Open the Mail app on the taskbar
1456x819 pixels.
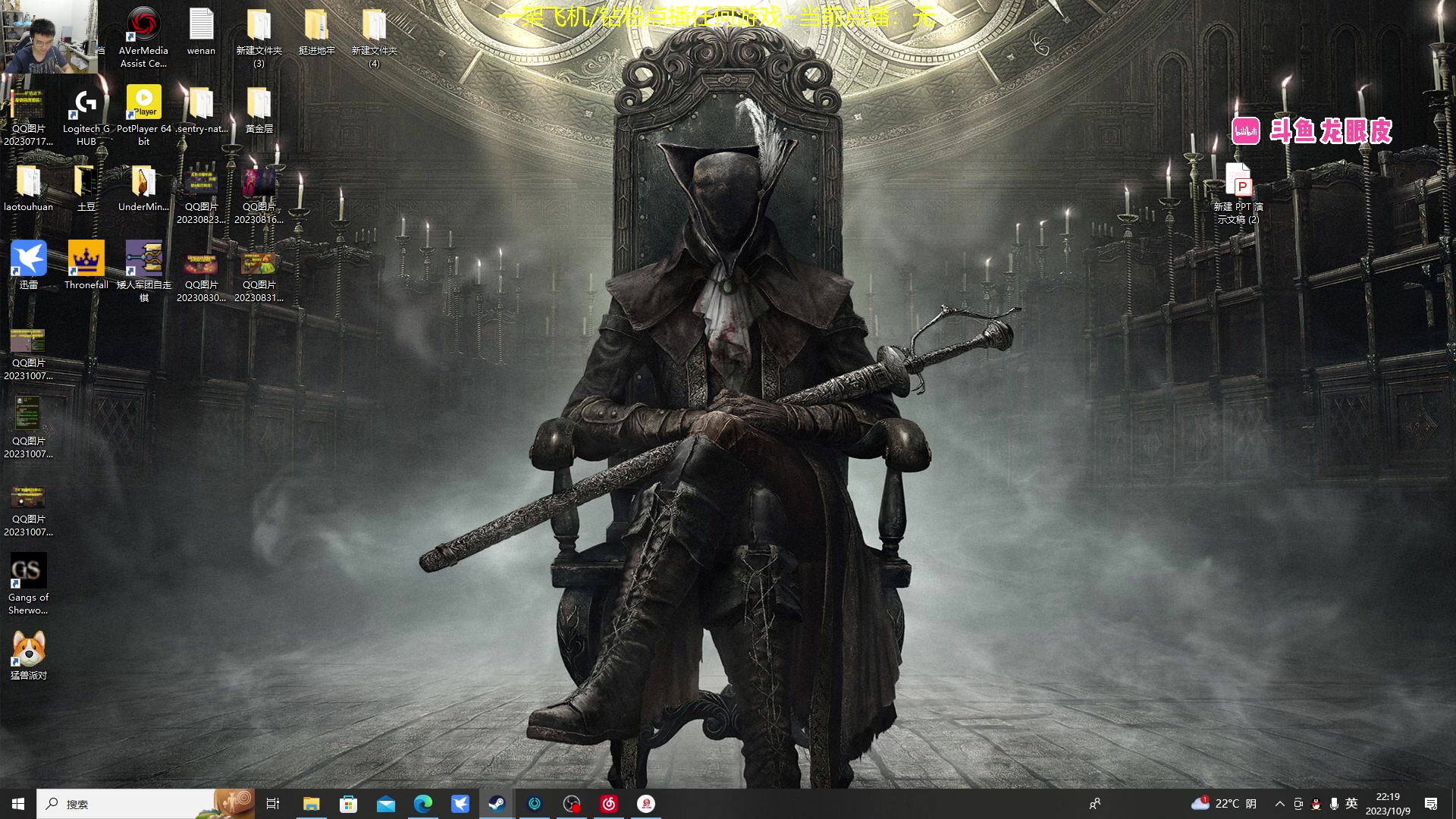click(x=385, y=804)
